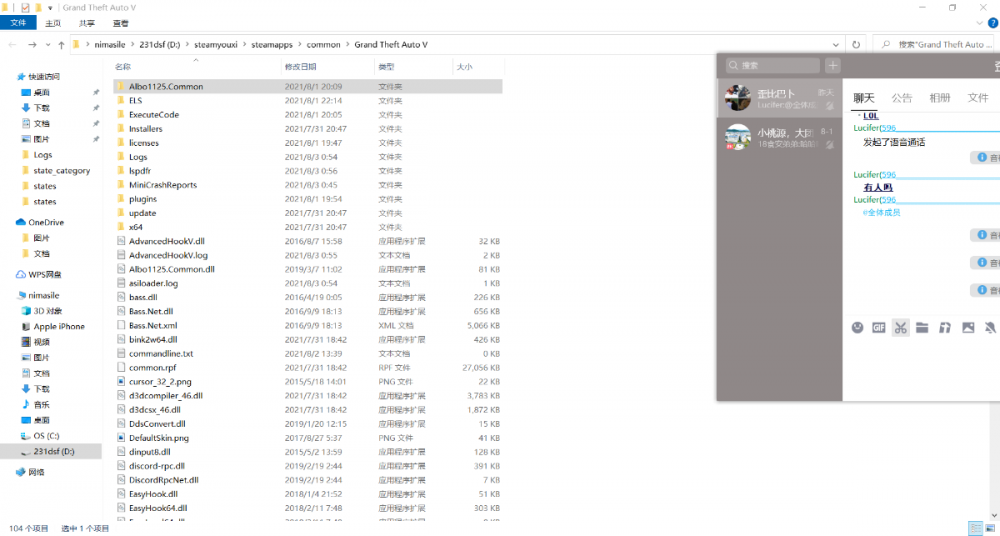
Task: Open the 小桃源 conversation in QQ list
Action: (779, 137)
